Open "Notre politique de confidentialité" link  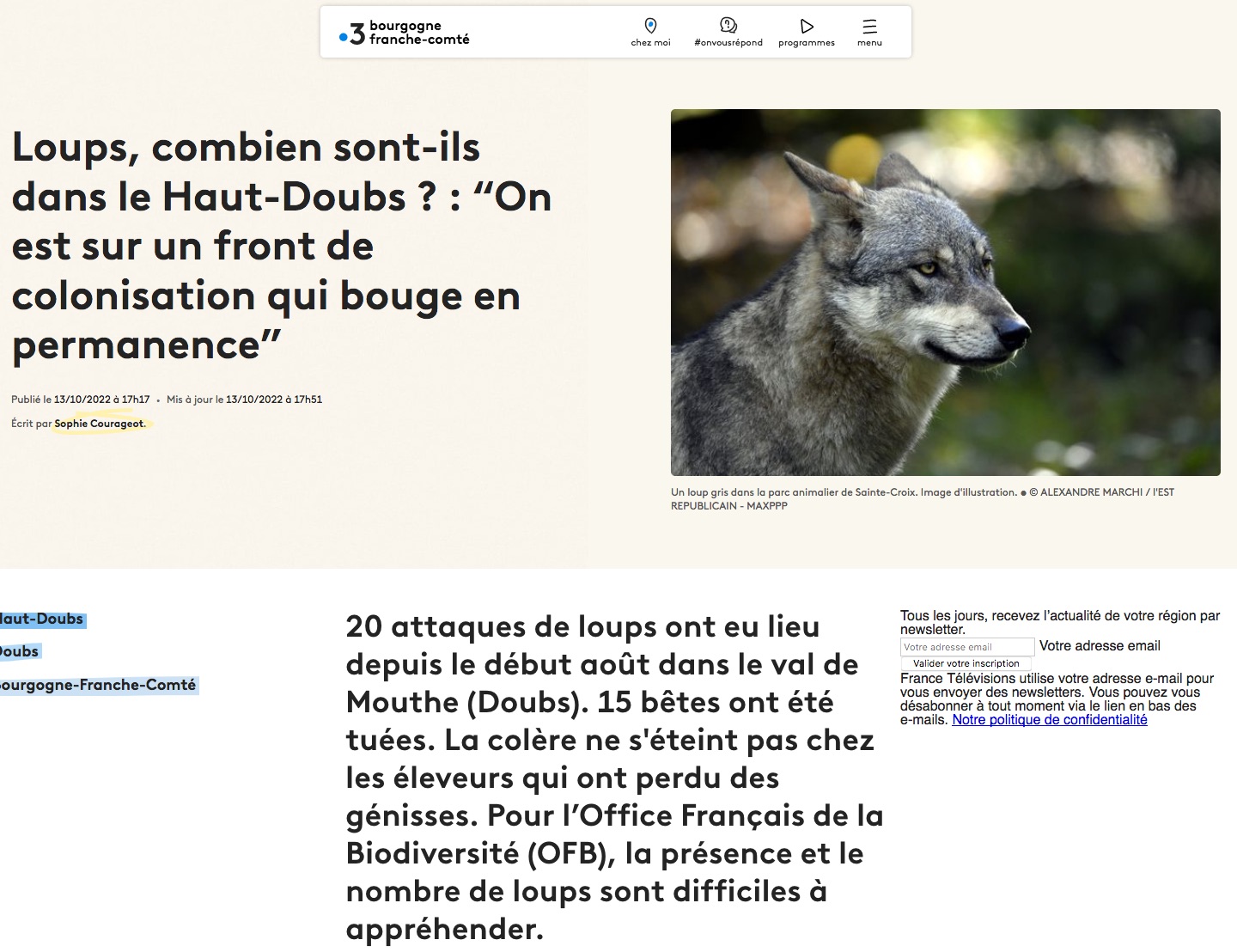1050,720
